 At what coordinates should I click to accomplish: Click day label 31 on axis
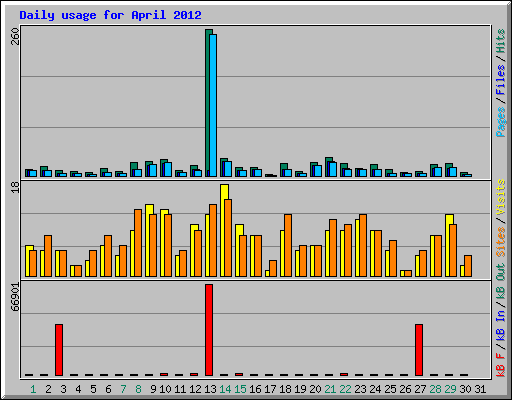tap(480, 389)
